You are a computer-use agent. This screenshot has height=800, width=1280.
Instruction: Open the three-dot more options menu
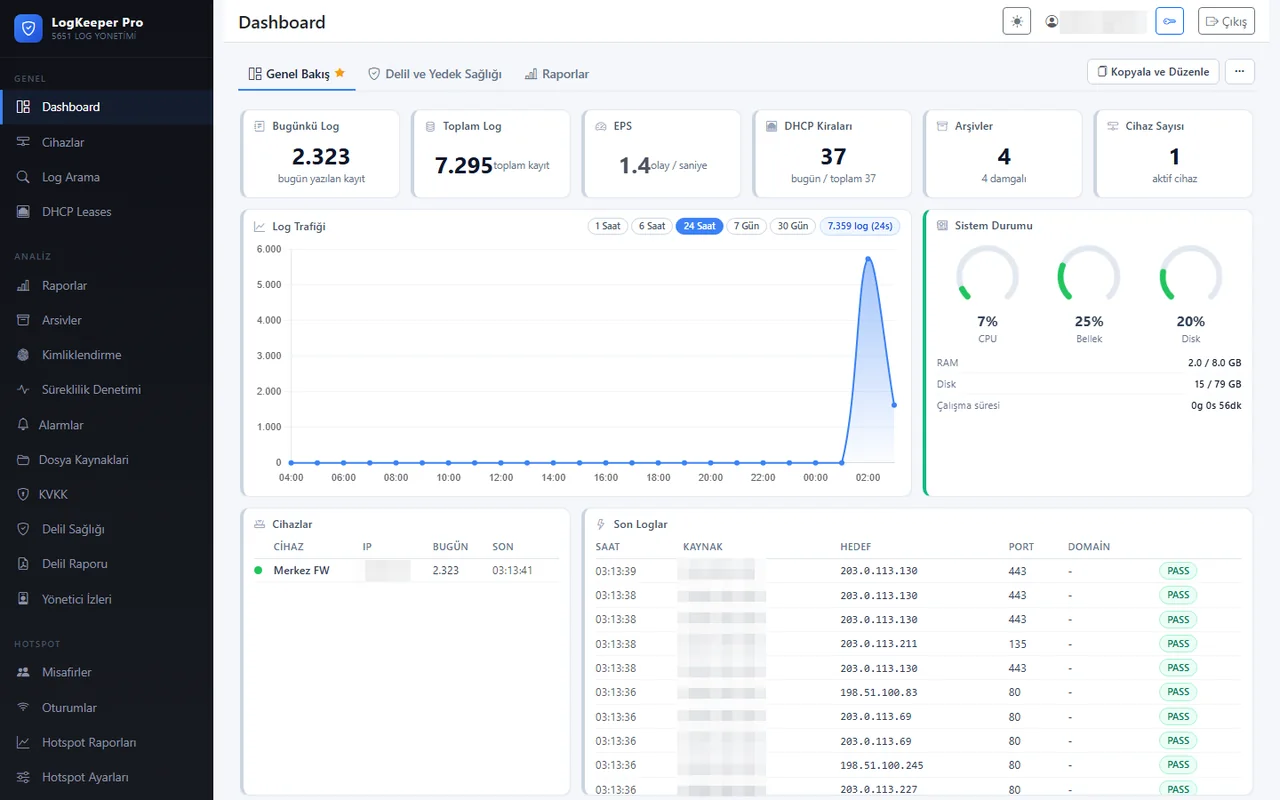pyautogui.click(x=1239, y=71)
